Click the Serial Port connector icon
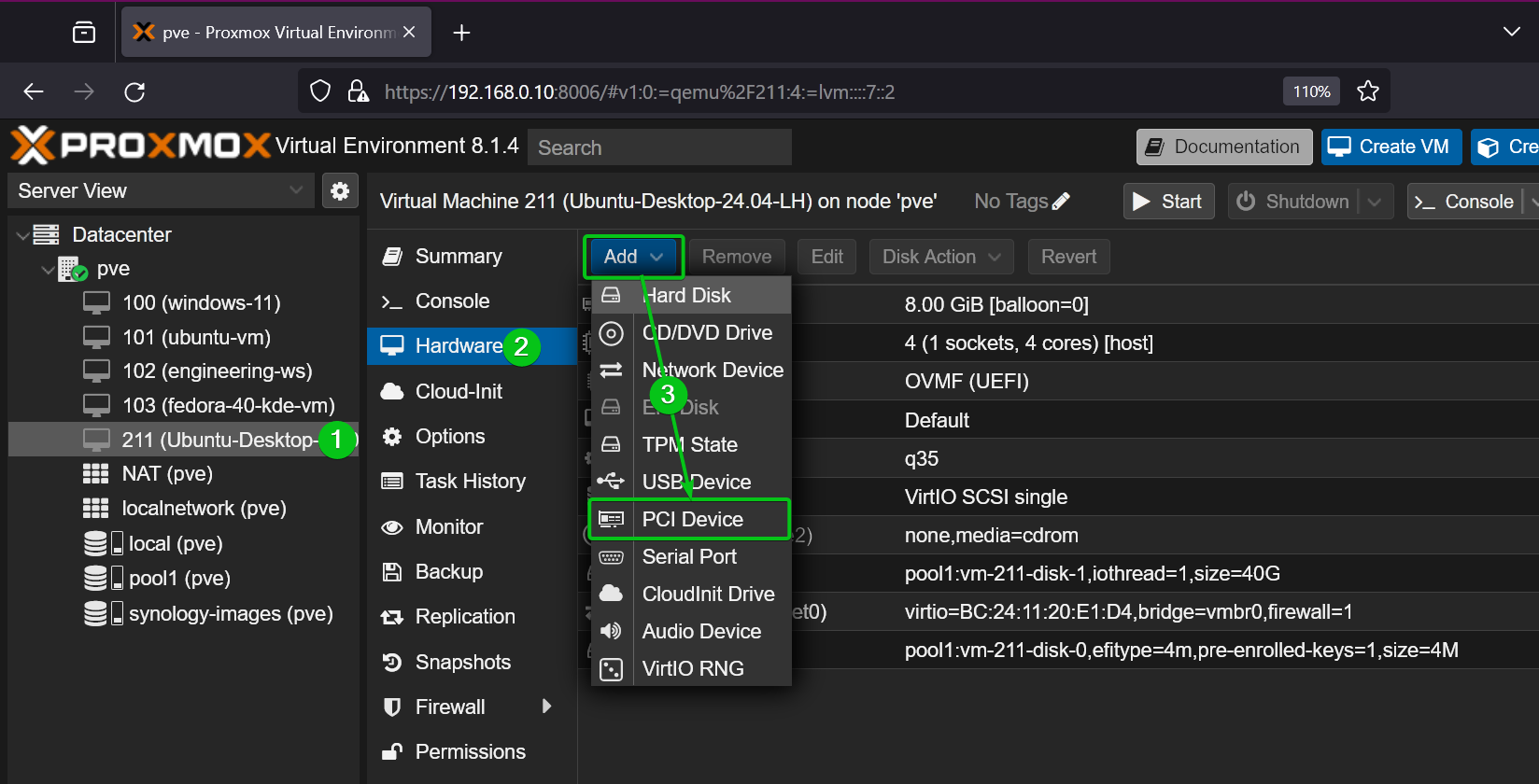The height and width of the screenshot is (784, 1539). tap(611, 557)
